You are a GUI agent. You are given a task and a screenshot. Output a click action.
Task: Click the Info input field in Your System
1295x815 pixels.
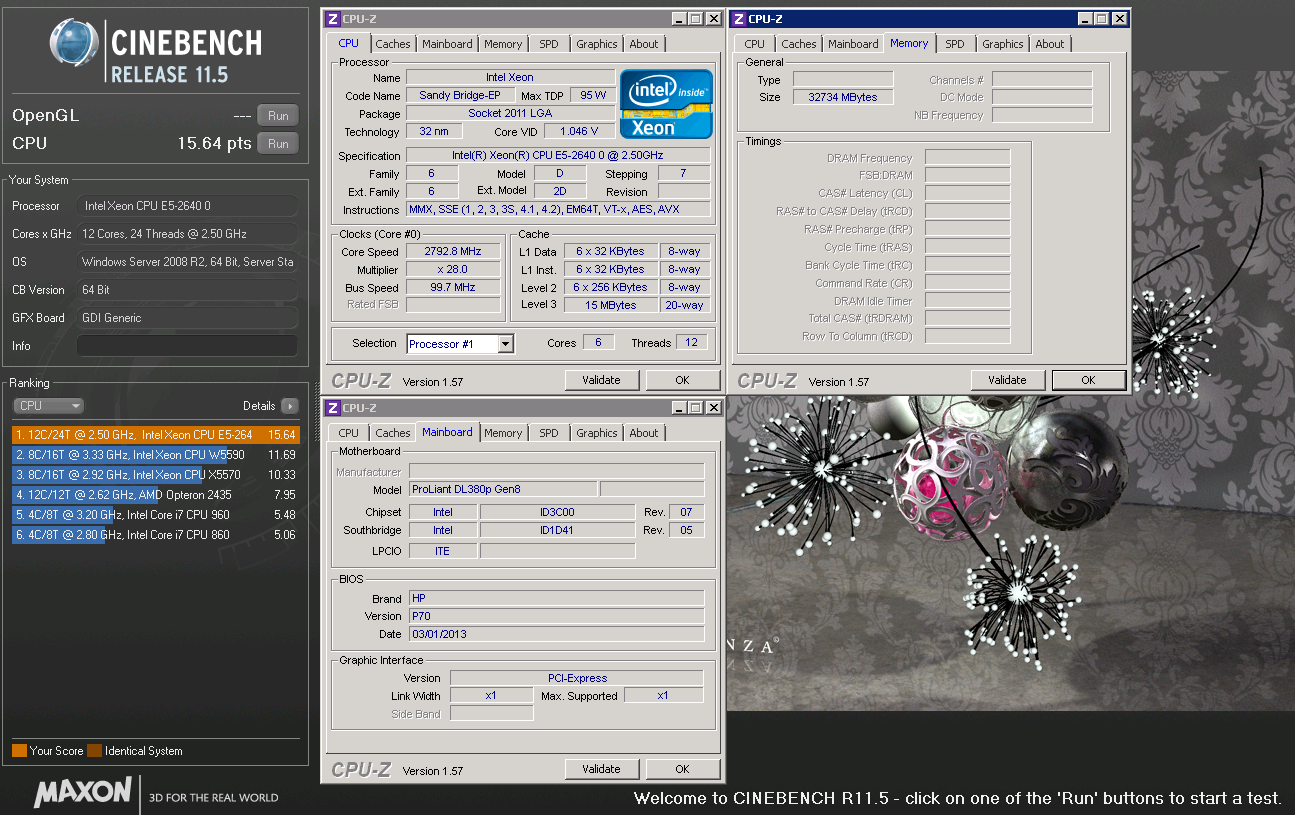[187, 346]
